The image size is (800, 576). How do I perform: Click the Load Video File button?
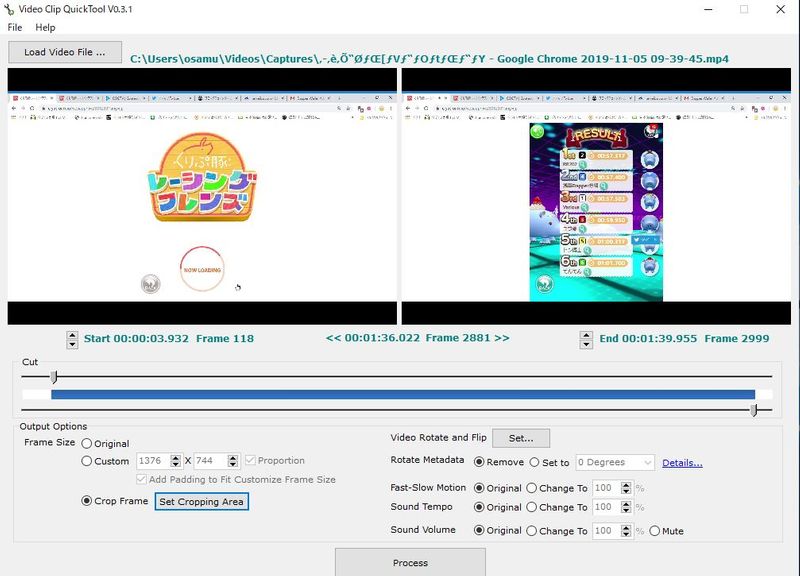(x=65, y=52)
